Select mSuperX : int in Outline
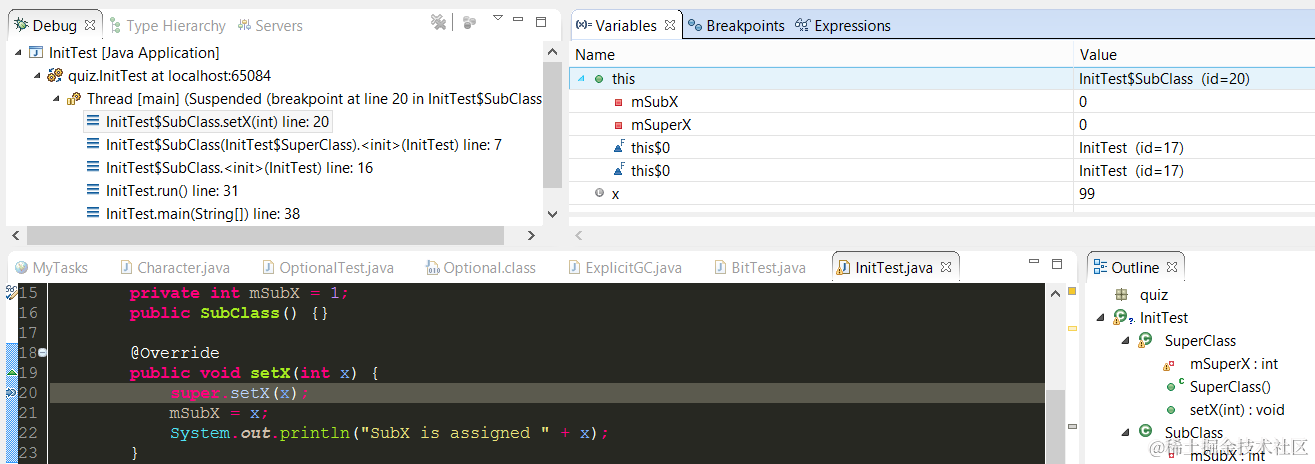 click(x=1234, y=364)
